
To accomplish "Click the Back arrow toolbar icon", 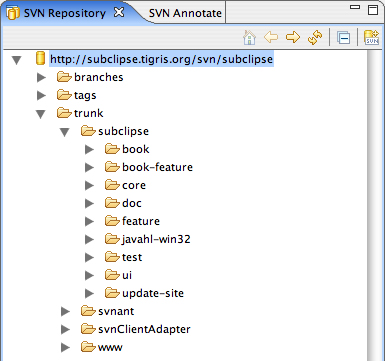I will pyautogui.click(x=271, y=37).
